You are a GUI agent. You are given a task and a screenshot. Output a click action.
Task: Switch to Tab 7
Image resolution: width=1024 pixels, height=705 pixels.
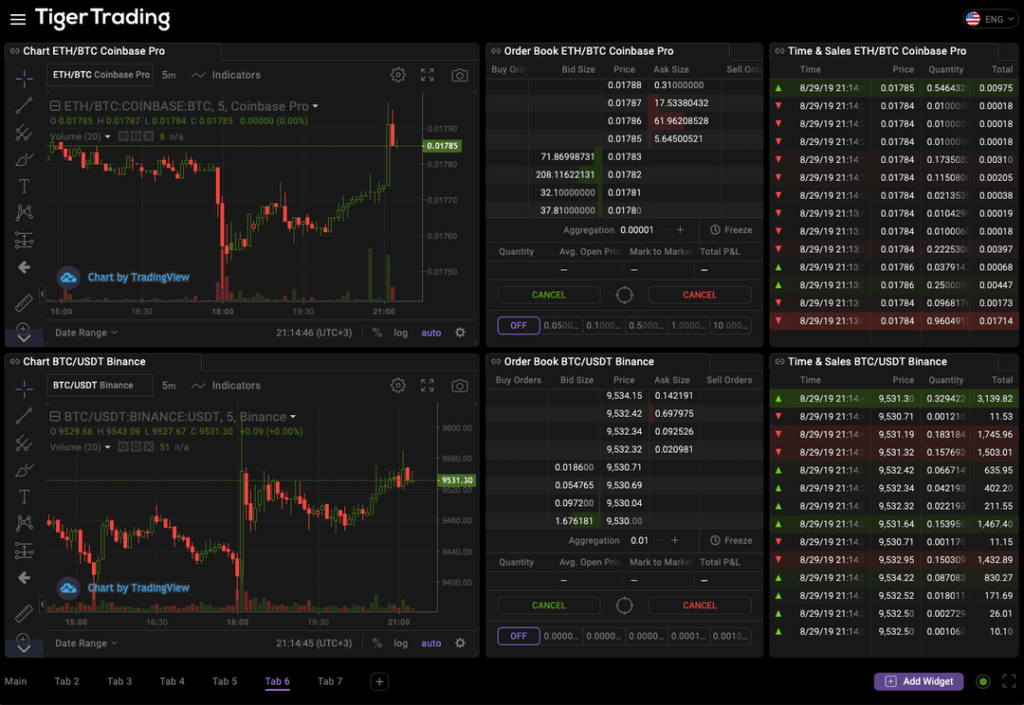tap(330, 681)
